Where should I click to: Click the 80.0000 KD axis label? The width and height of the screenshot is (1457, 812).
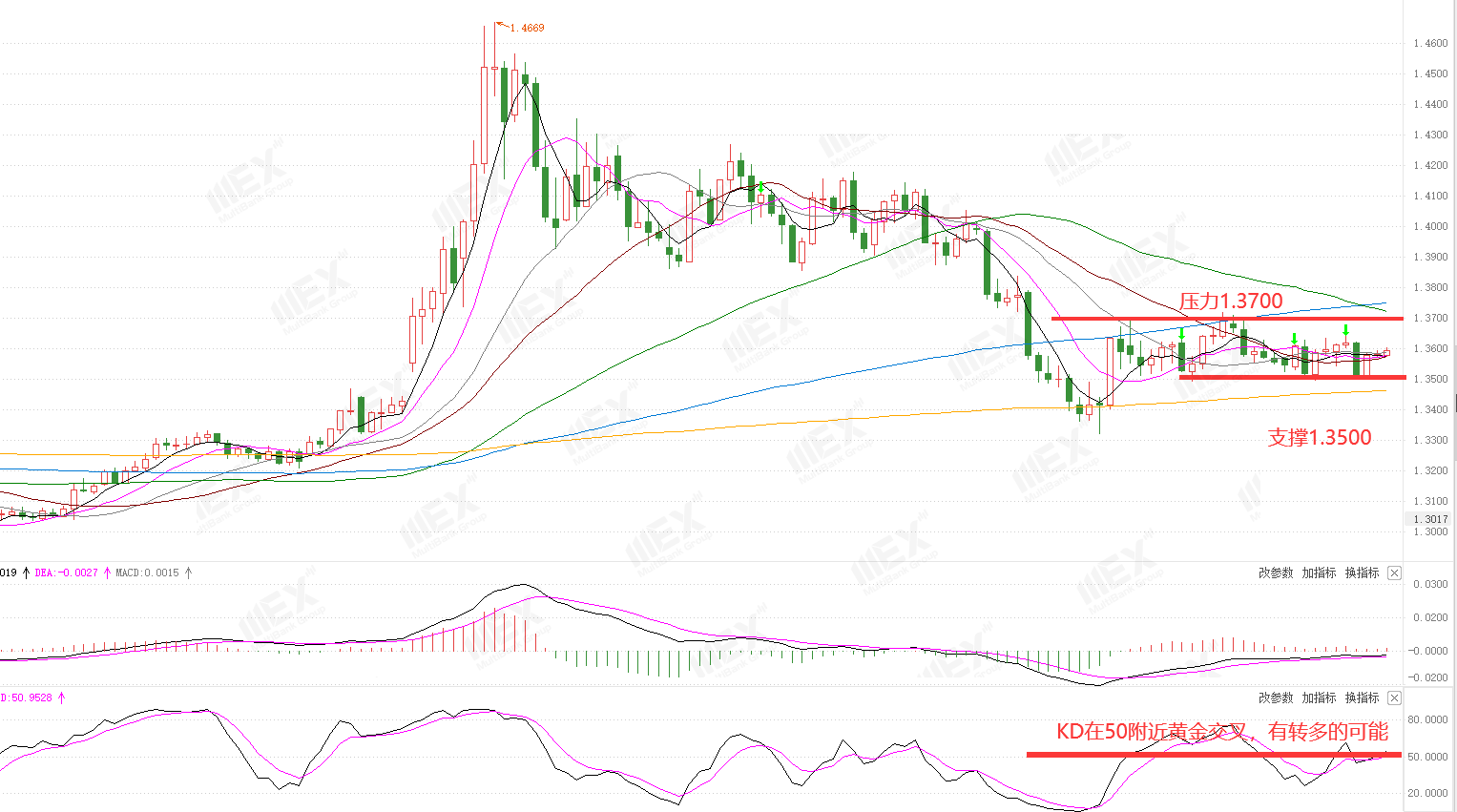[x=1428, y=720]
